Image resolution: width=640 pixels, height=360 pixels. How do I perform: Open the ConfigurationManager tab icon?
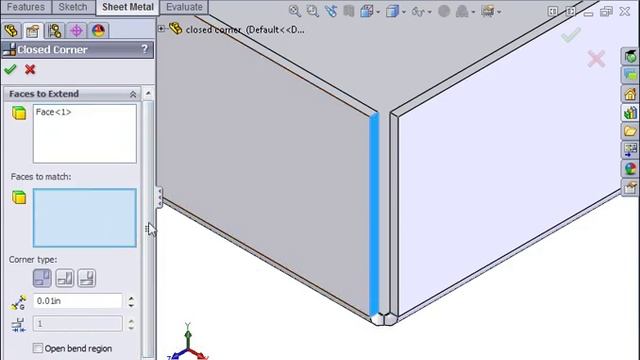coord(54,31)
